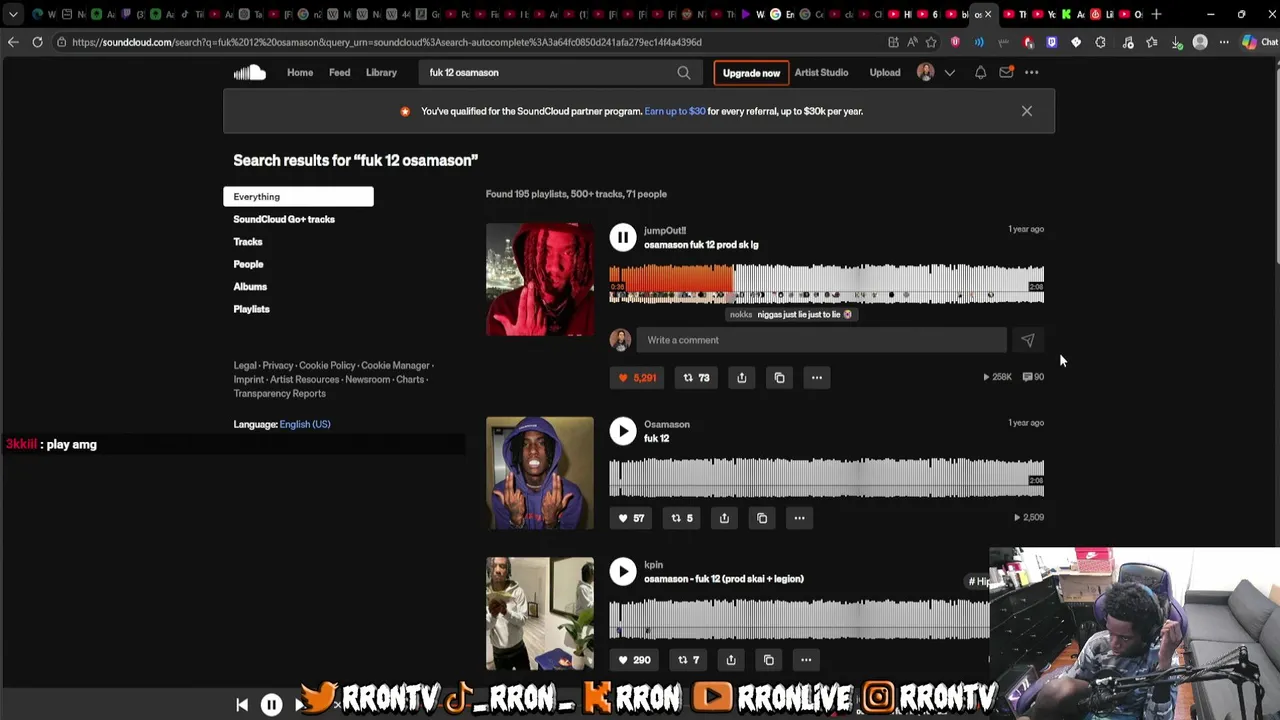Share the Osamason fuk 12 track
The image size is (1280, 720).
[x=724, y=518]
